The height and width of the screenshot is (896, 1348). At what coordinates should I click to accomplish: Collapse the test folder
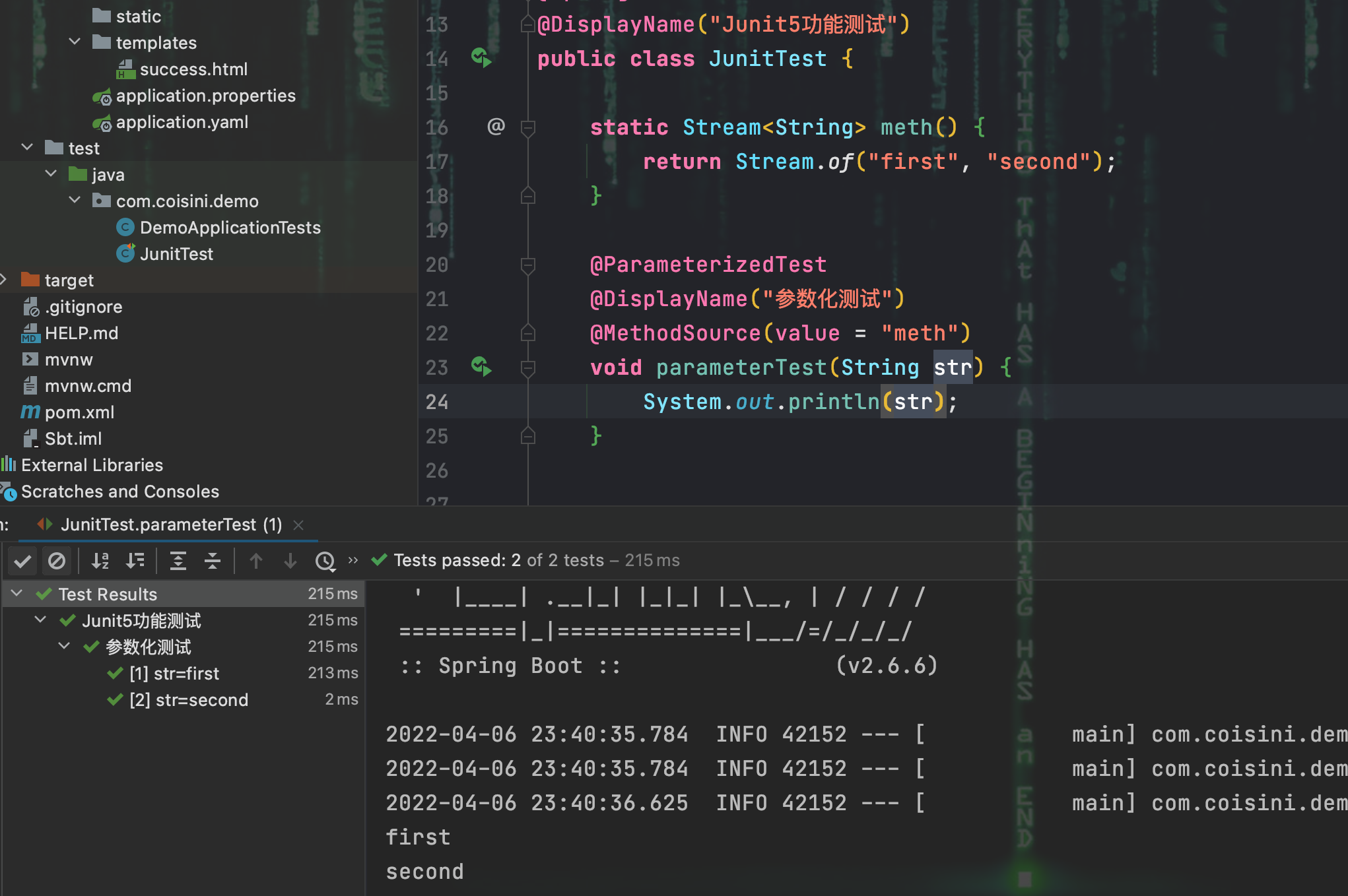27,148
